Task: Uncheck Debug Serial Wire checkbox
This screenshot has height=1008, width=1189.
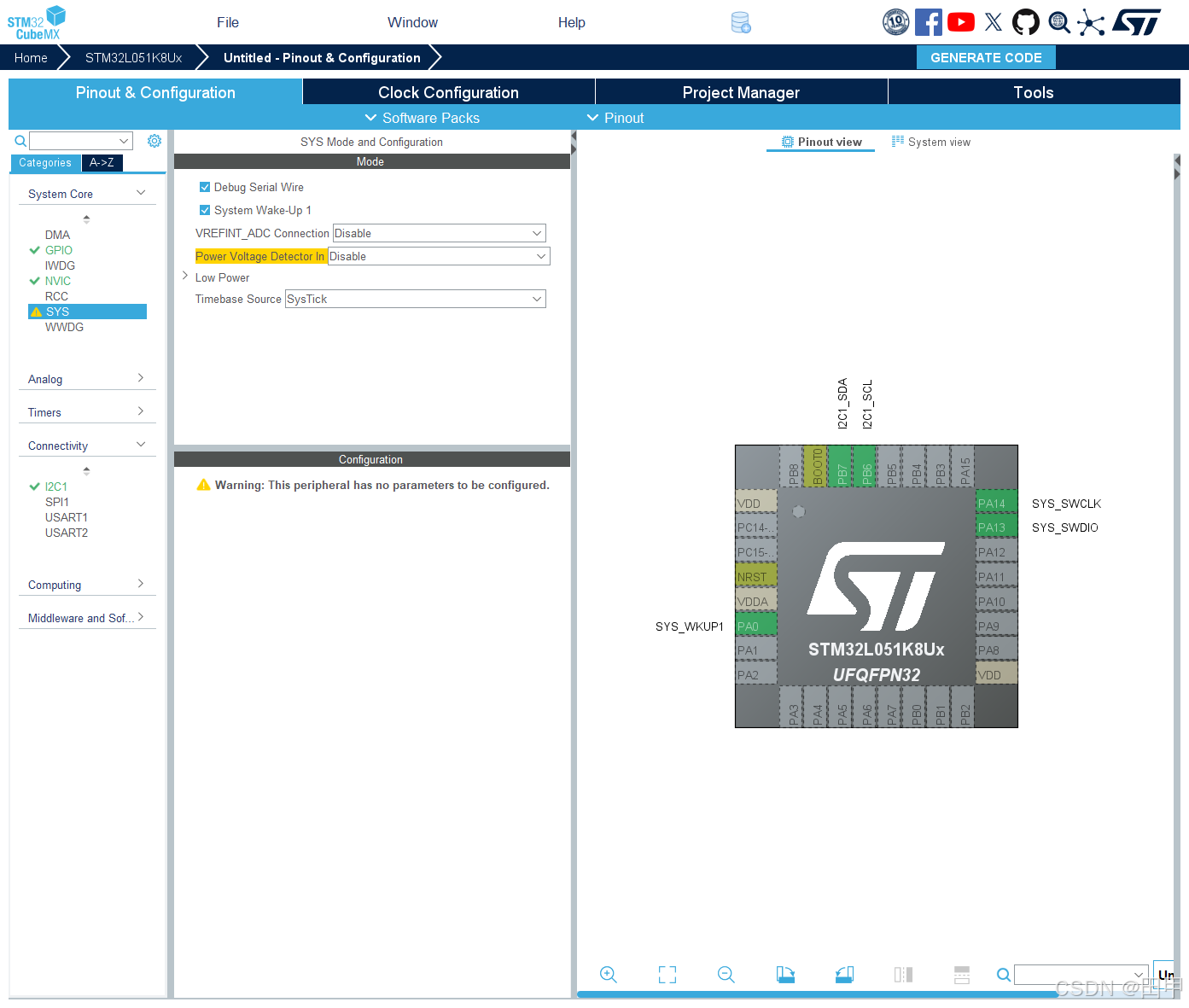Action: [205, 187]
